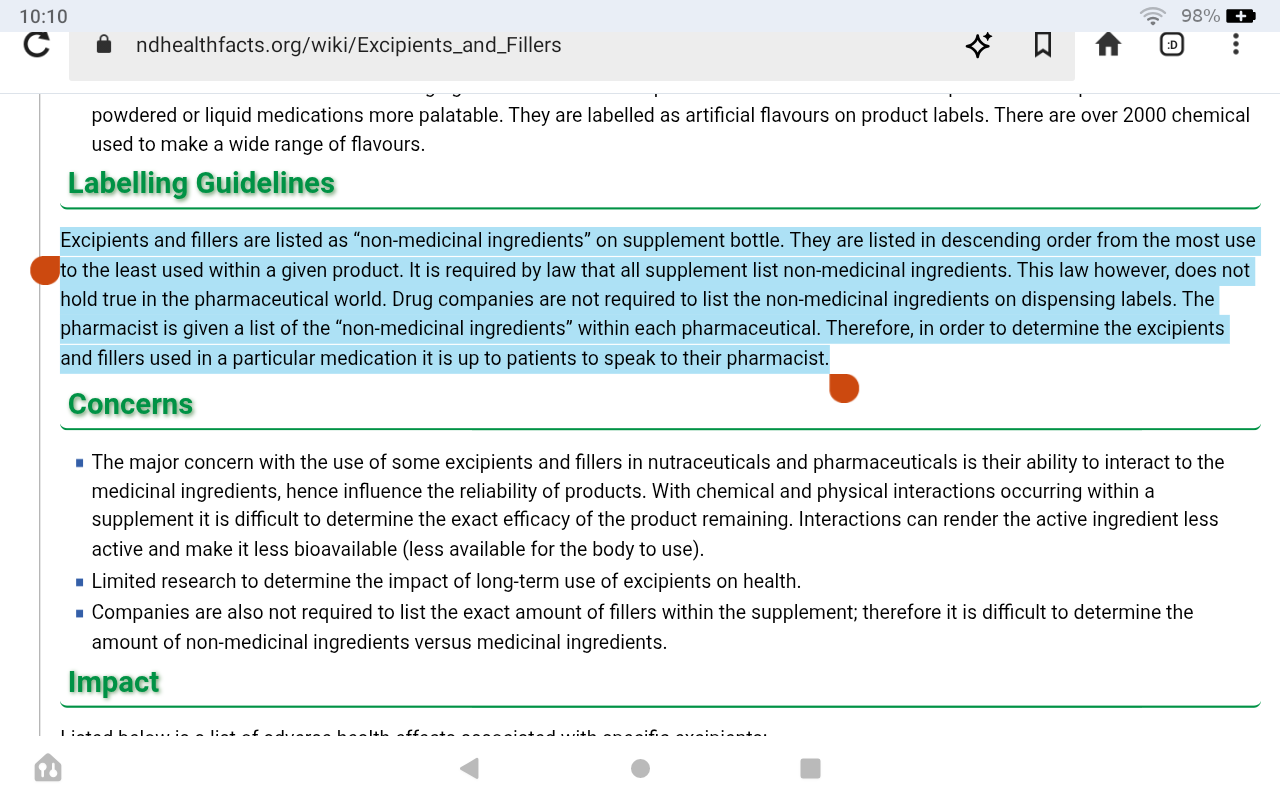Screen dimensions: 1280x800
Task: Tap the Wi-Fi status icon
Action: [x=1153, y=16]
